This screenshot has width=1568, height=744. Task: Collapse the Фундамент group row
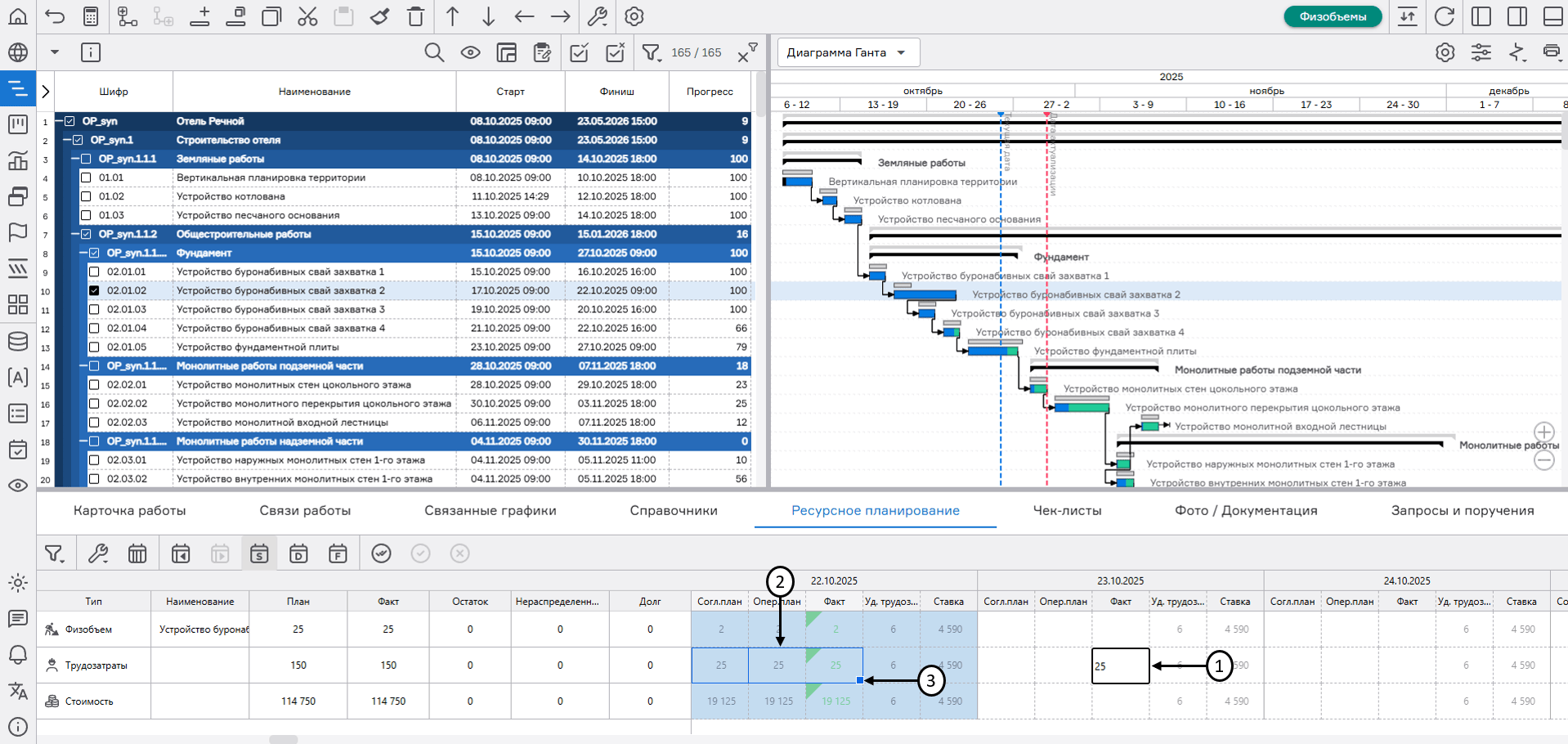tap(83, 253)
